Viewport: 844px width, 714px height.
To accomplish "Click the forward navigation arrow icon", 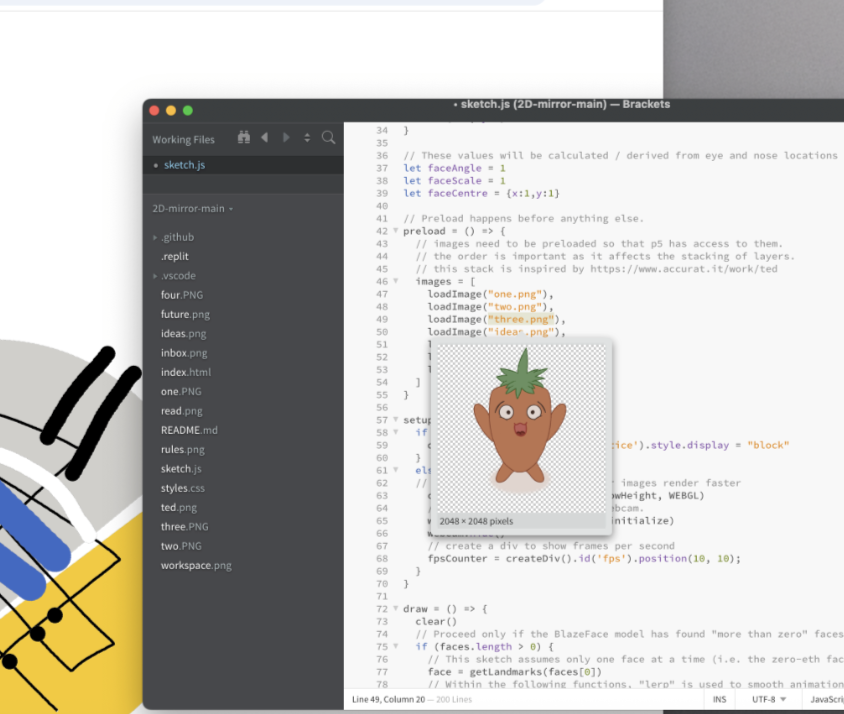I will tap(286, 137).
